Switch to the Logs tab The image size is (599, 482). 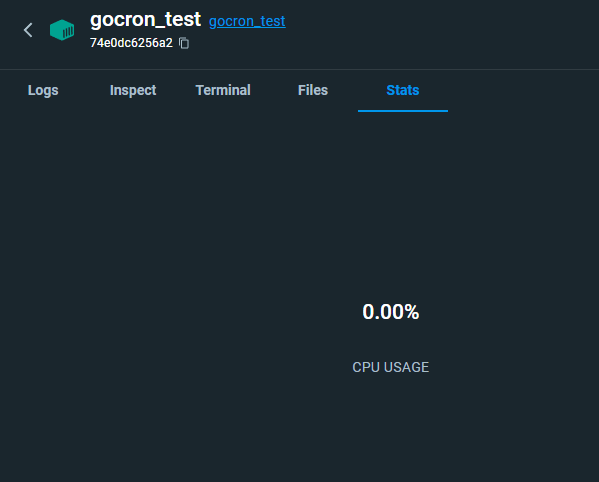(x=43, y=91)
